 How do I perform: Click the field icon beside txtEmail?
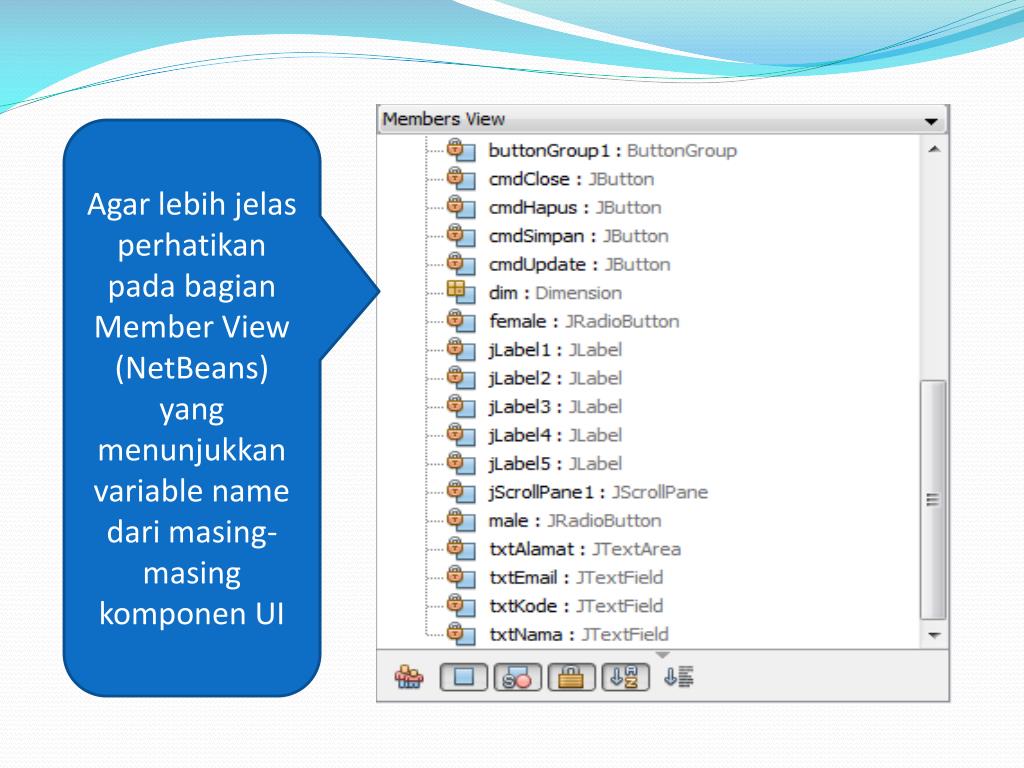point(461,577)
